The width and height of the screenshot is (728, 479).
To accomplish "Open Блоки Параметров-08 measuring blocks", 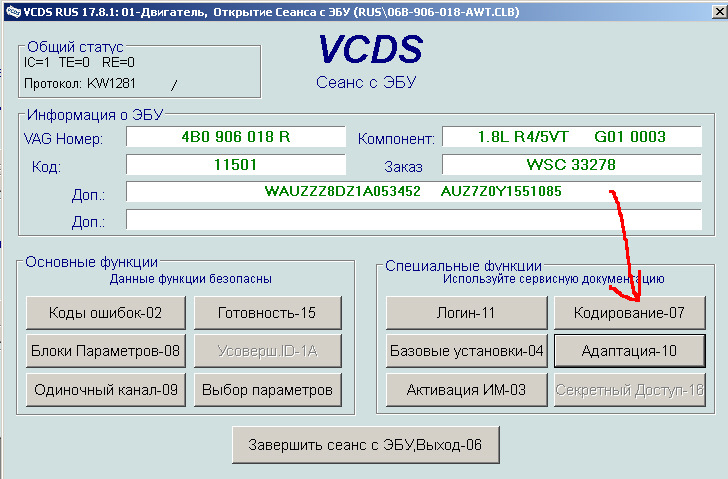I will [106, 351].
